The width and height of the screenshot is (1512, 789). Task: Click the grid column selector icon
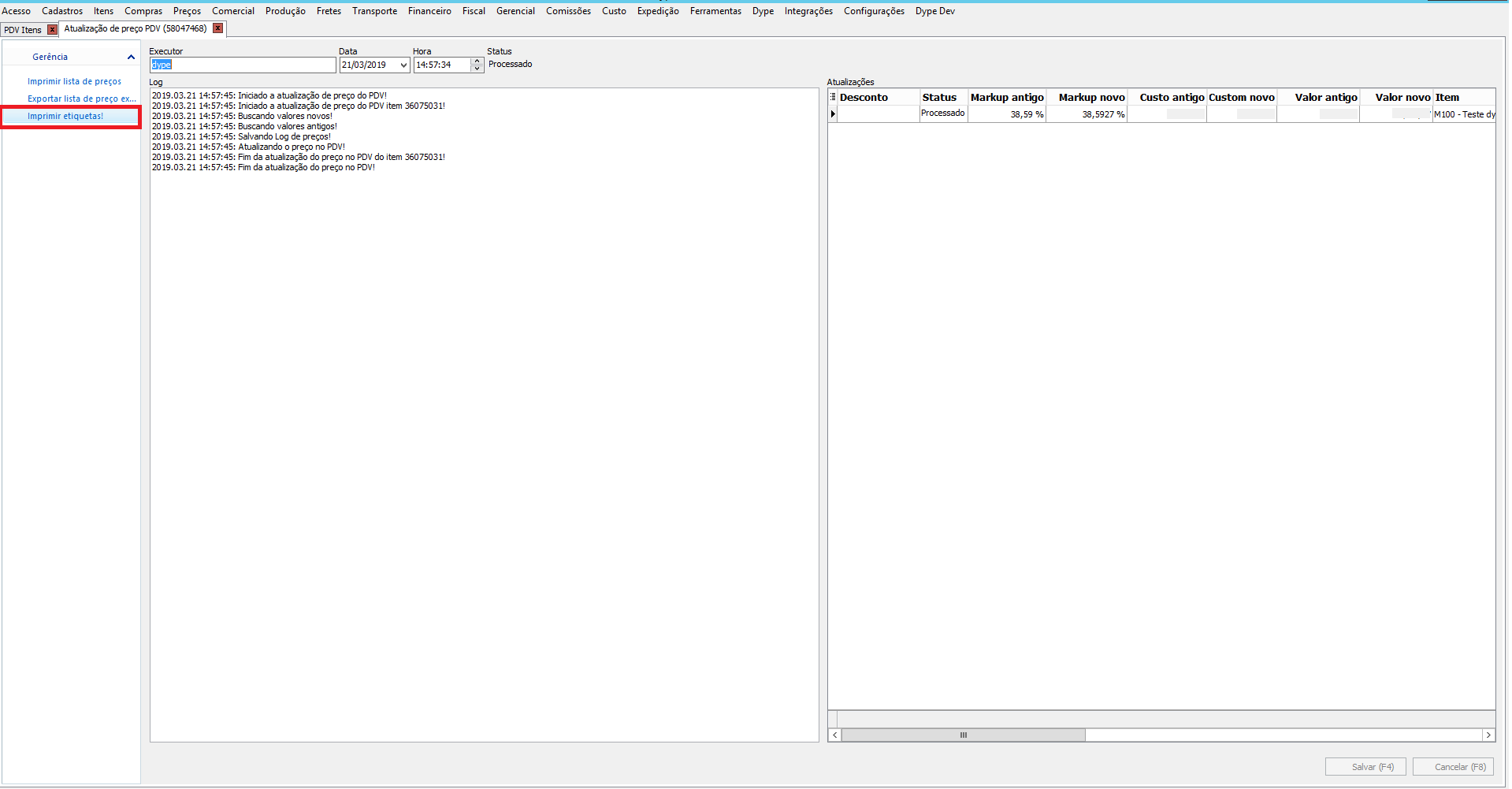tap(833, 97)
